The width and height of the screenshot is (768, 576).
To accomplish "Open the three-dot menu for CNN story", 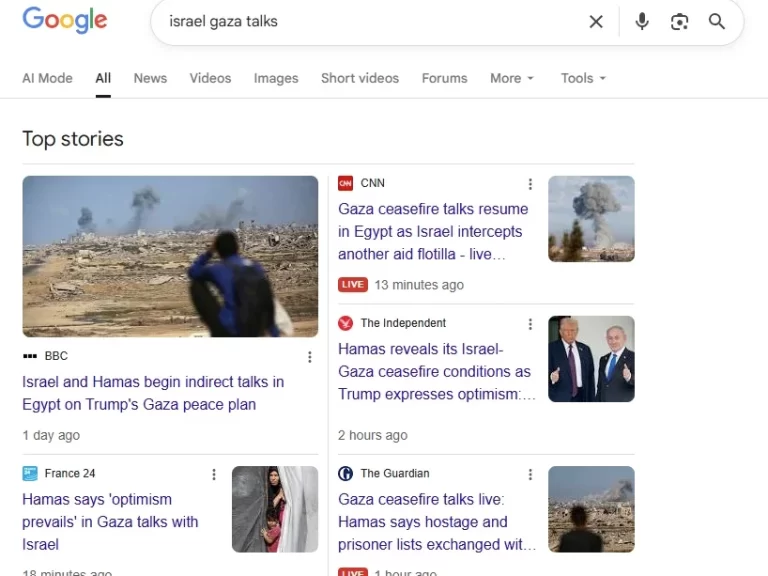I will [530, 184].
